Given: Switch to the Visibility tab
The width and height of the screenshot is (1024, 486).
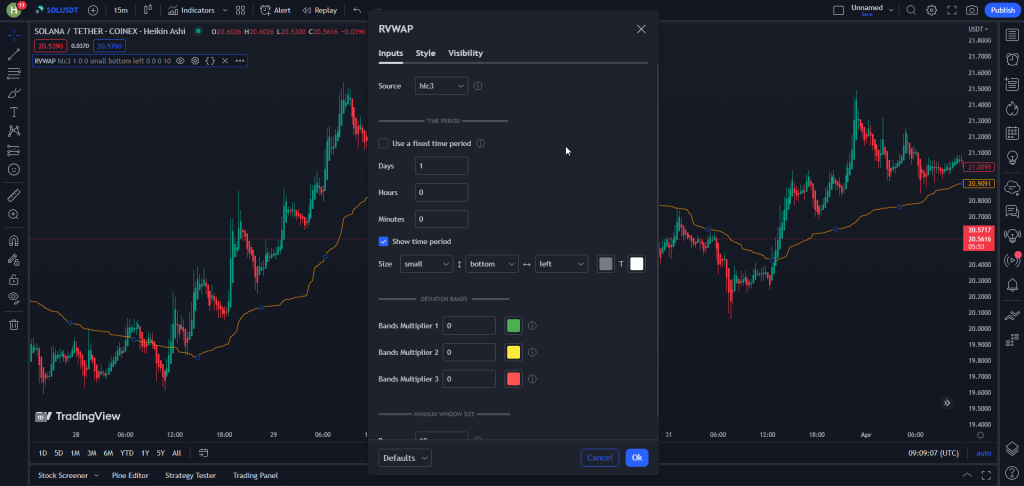Looking at the screenshot, I should click(466, 53).
